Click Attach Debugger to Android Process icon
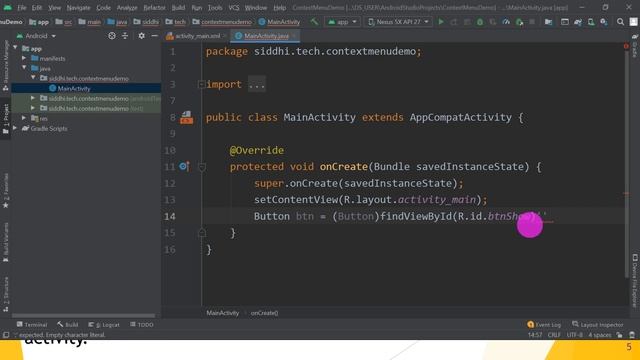The image size is (640, 360). (519, 22)
